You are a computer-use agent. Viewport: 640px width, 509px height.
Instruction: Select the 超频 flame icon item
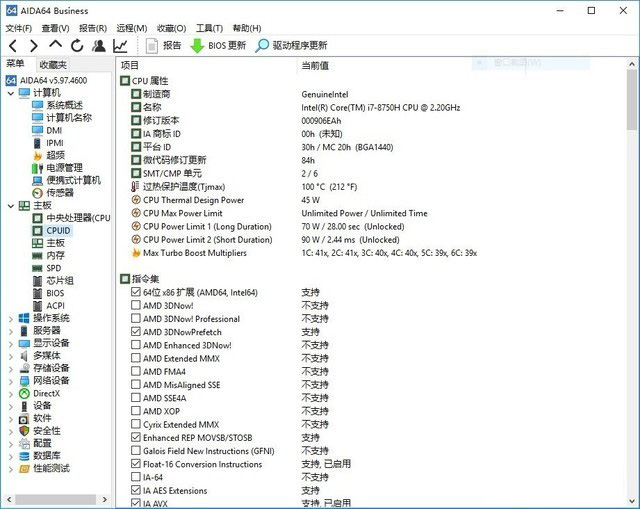point(37,156)
